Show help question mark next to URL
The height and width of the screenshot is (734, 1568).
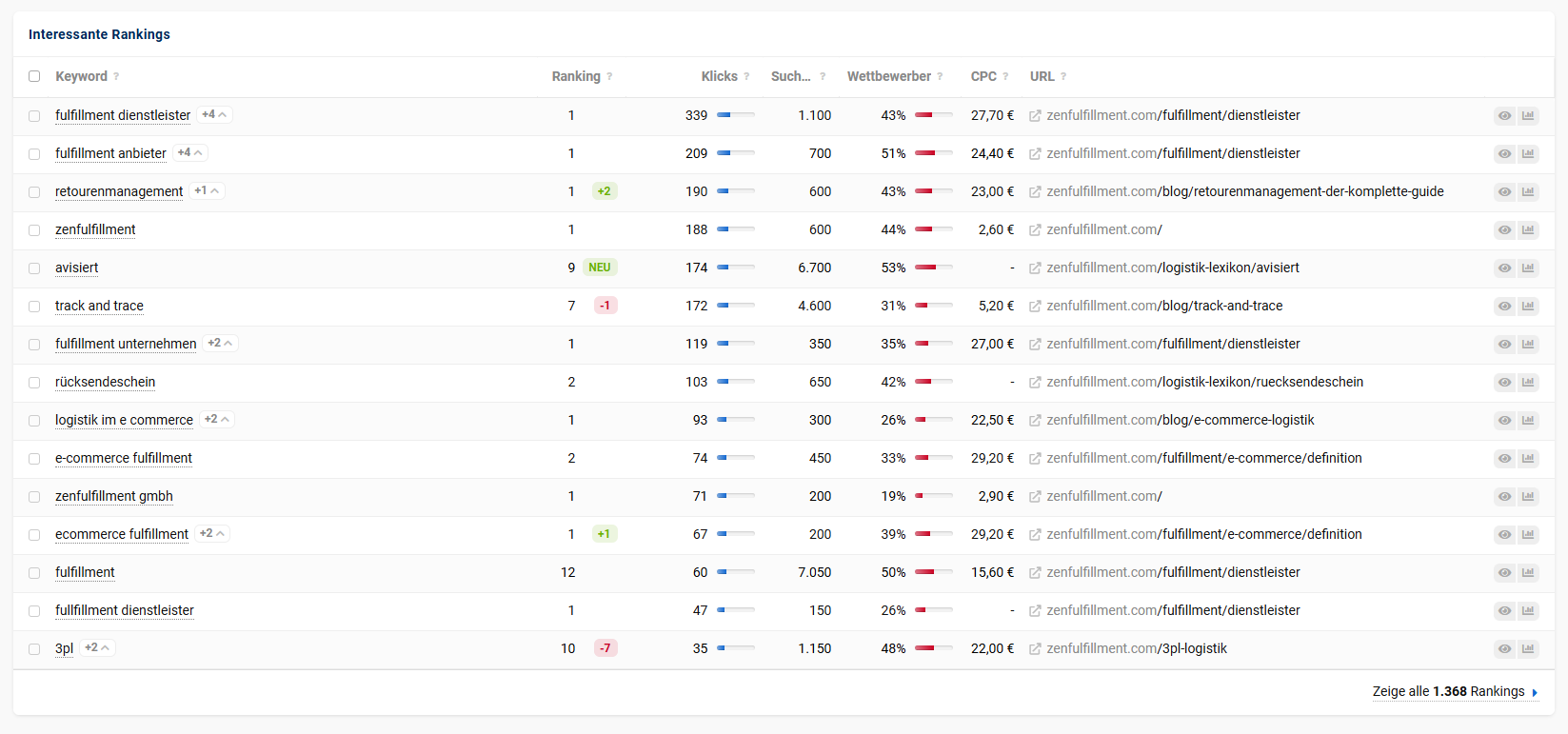(x=1063, y=77)
